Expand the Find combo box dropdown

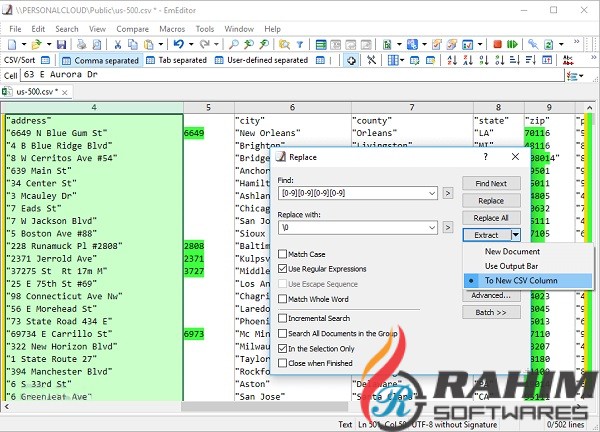click(432, 193)
